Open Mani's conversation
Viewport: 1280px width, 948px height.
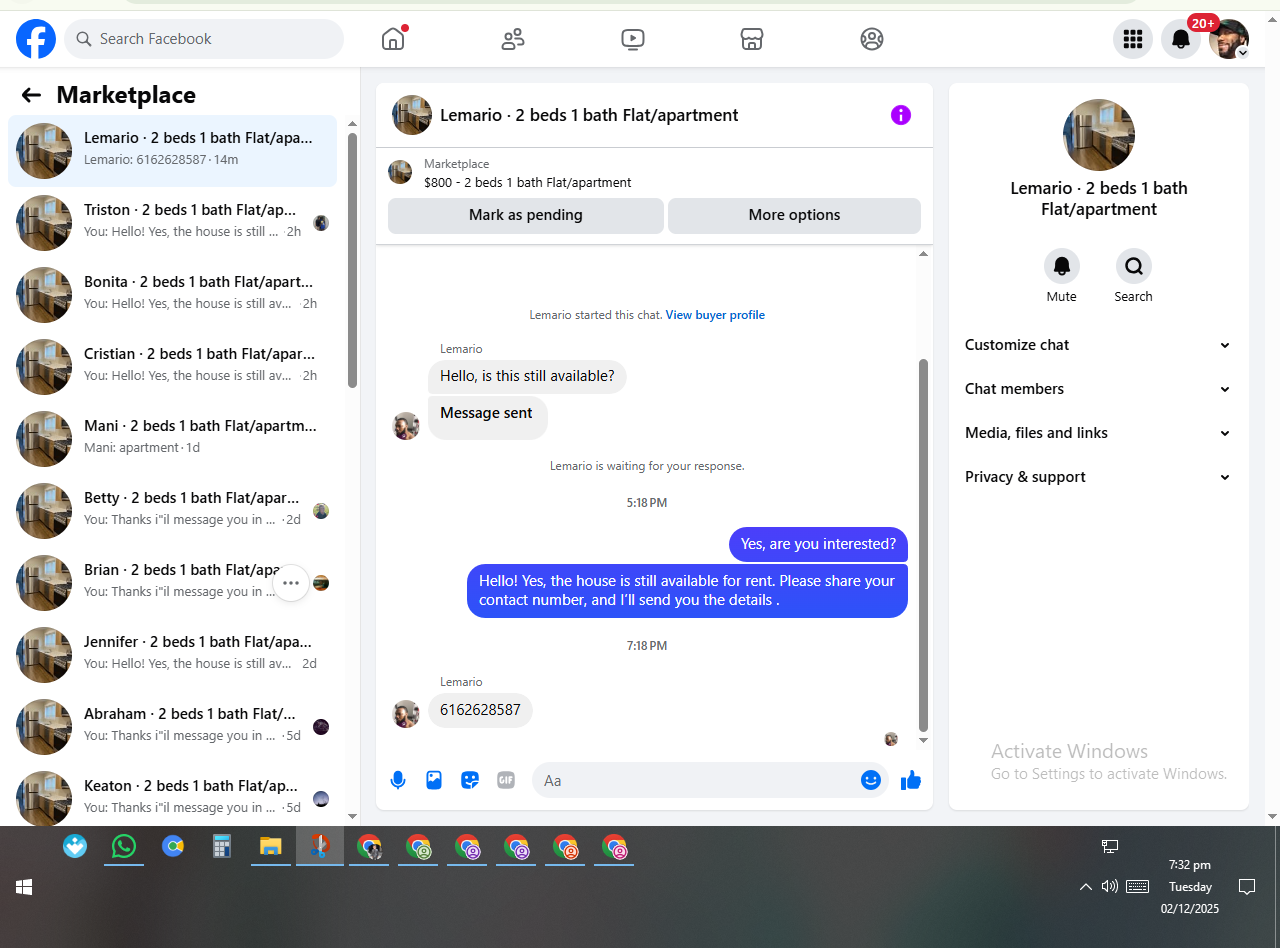point(172,439)
